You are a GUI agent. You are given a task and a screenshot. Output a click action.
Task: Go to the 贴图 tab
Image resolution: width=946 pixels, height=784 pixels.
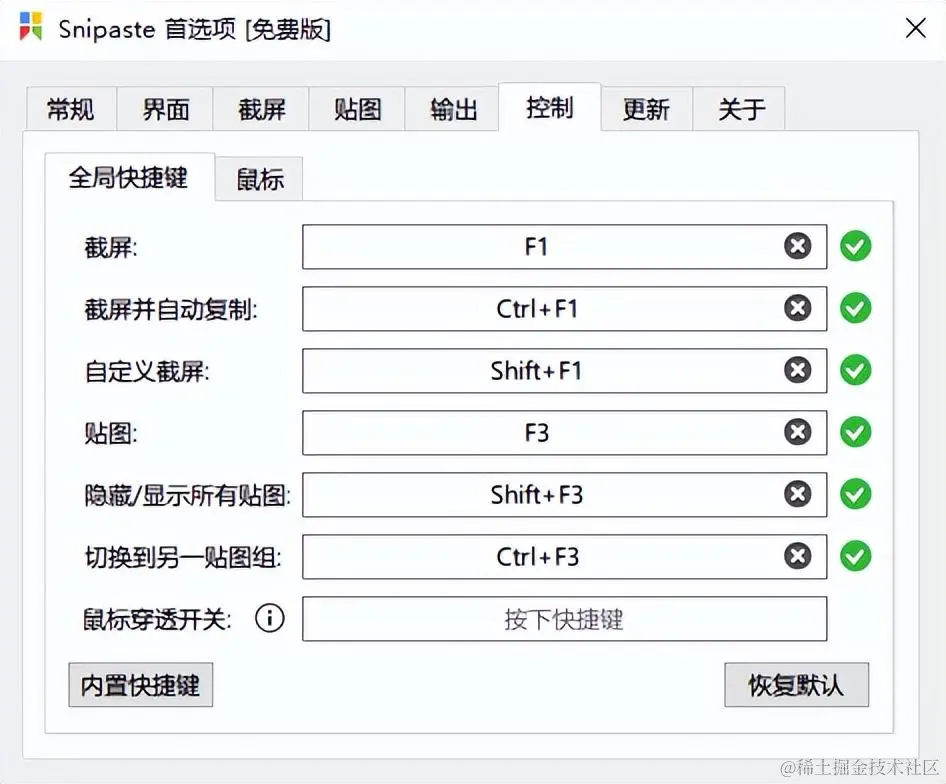coord(357,109)
